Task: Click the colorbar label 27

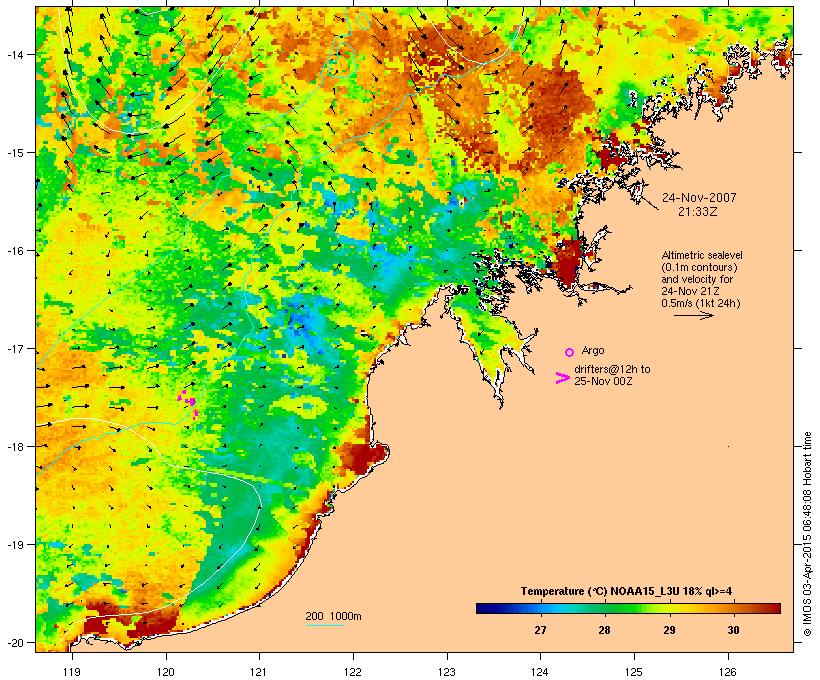Action: 540,630
